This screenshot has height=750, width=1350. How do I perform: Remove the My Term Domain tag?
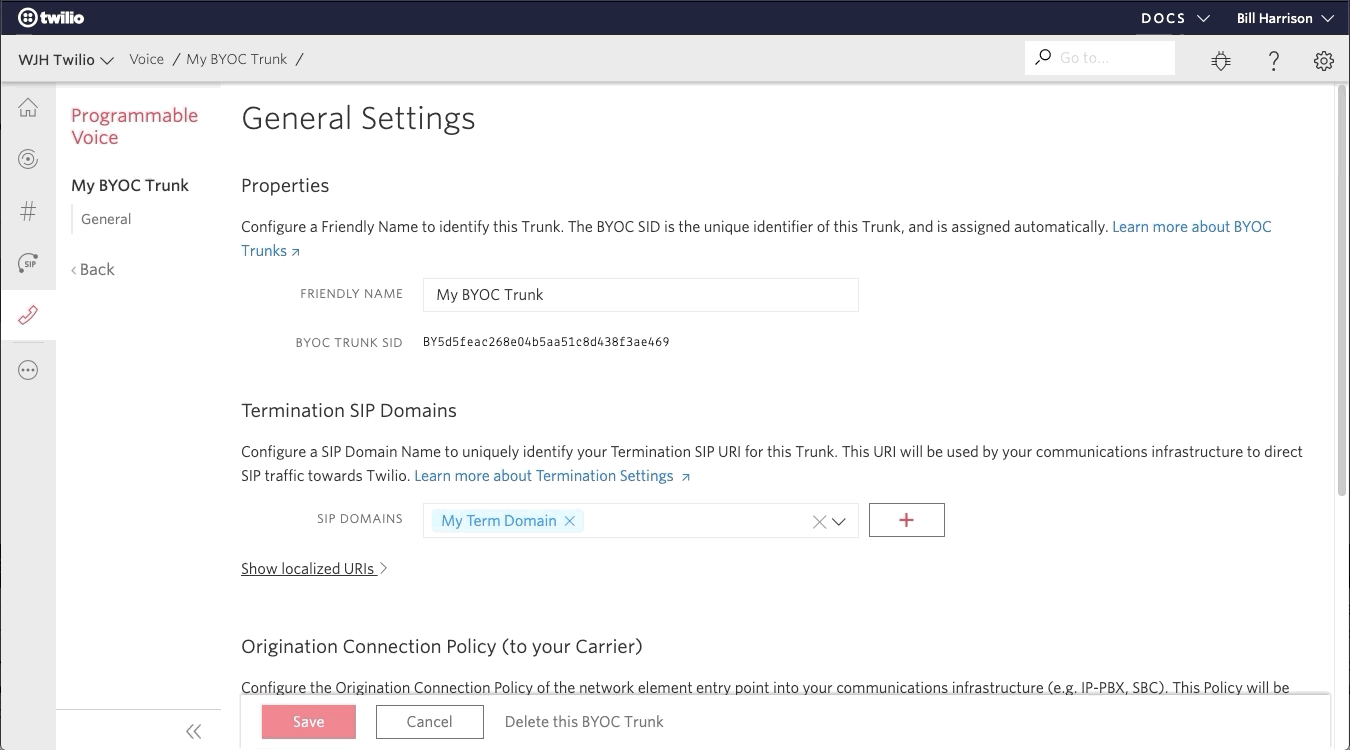pos(569,521)
